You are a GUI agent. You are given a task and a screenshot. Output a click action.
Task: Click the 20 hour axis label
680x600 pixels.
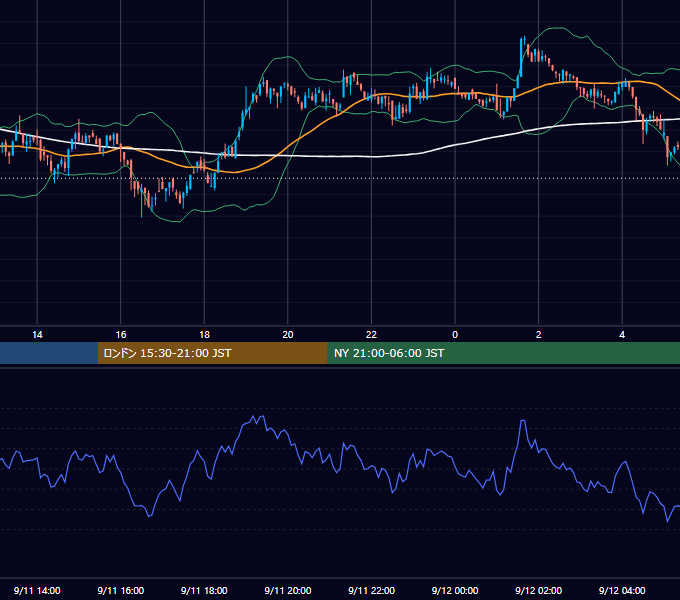tap(288, 335)
